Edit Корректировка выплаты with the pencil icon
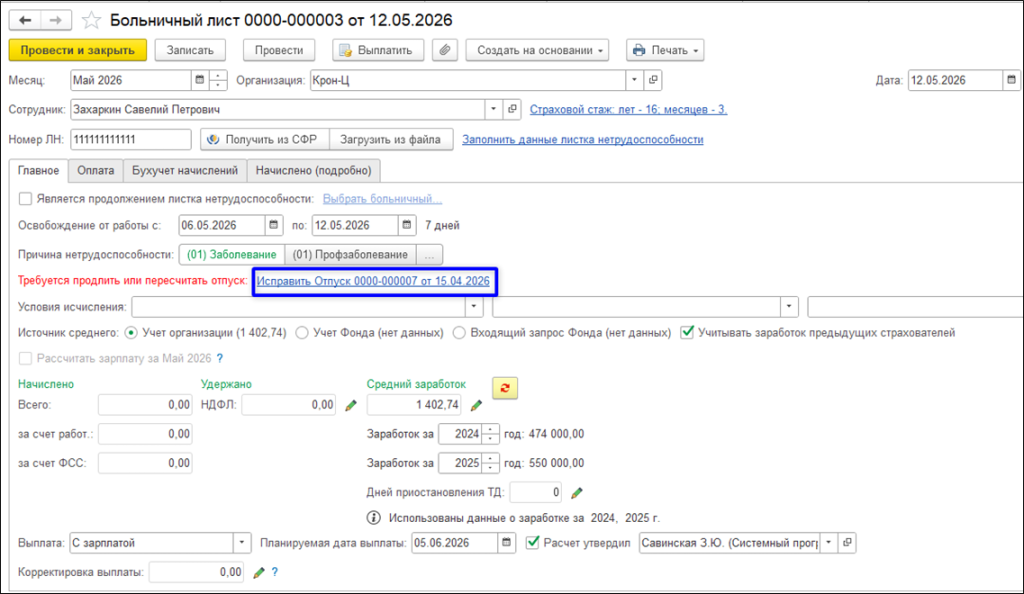Image resolution: width=1024 pixels, height=594 pixels. coord(259,572)
